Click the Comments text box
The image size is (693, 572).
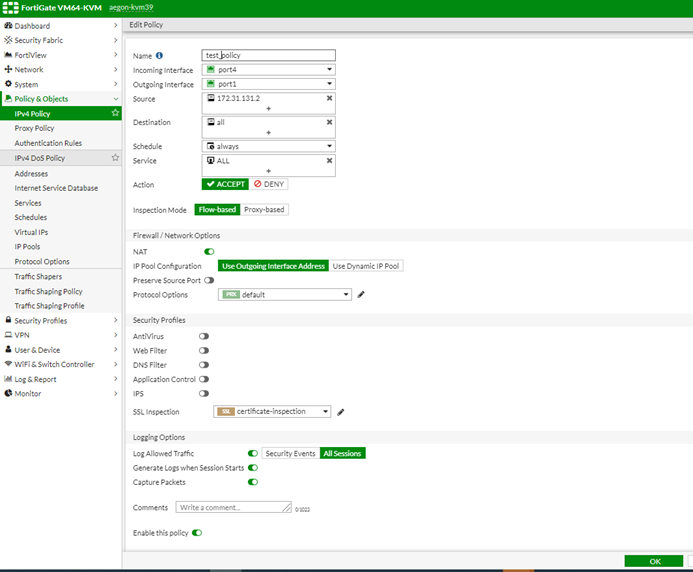coord(234,507)
